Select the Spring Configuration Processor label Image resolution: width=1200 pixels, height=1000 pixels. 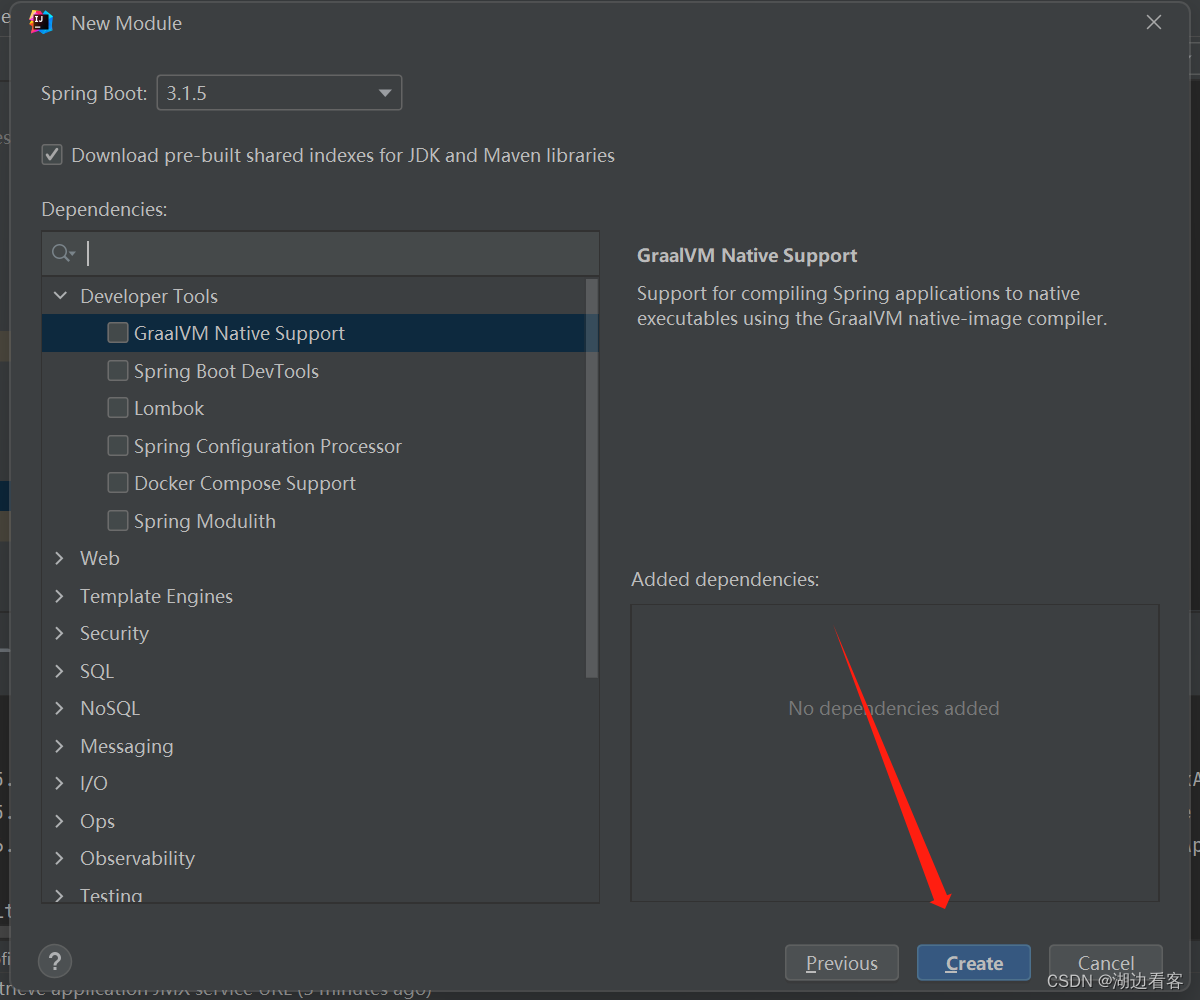click(268, 446)
